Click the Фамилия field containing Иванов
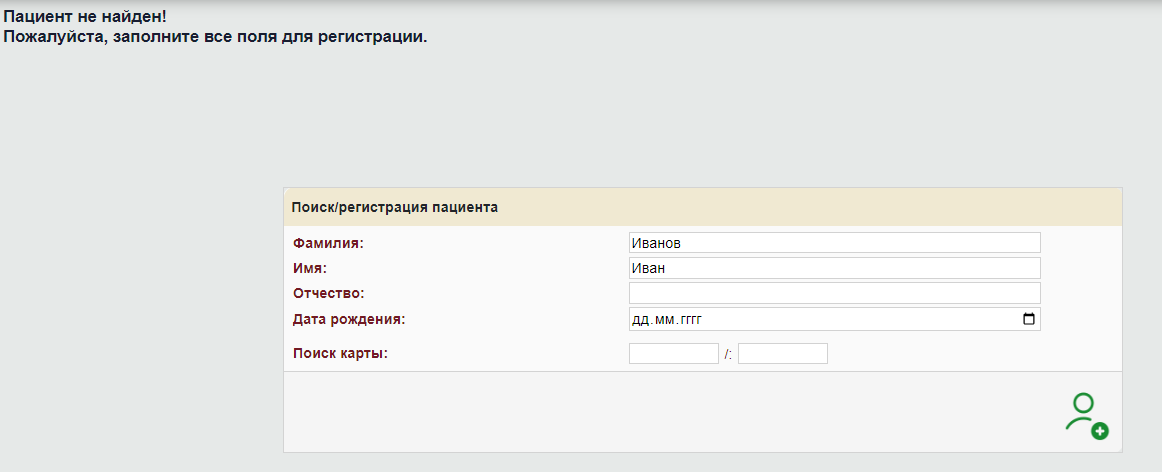Screen dimensions: 1162x472 coord(834,243)
